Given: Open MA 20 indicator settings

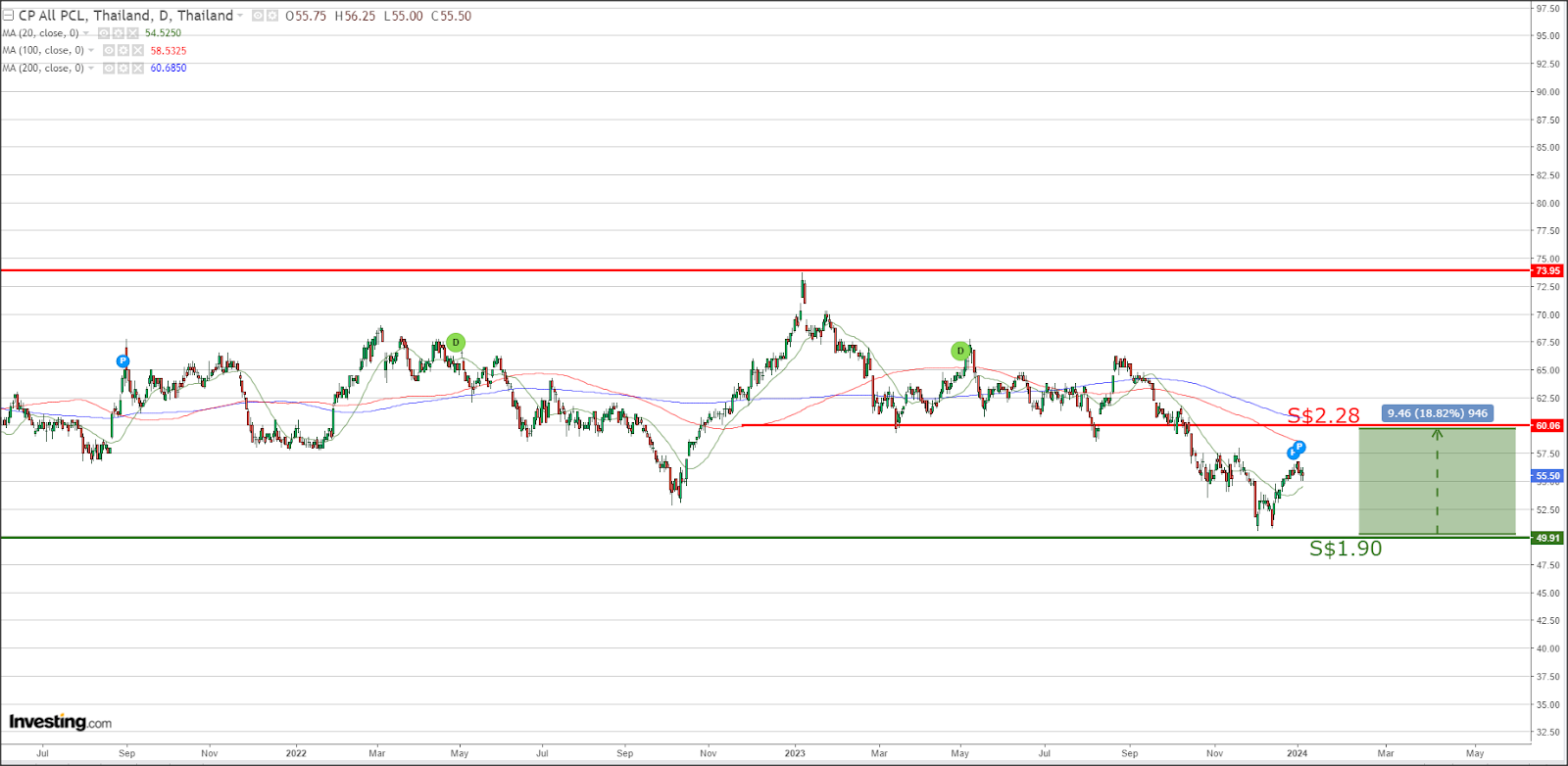Looking at the screenshot, I should (x=119, y=33).
